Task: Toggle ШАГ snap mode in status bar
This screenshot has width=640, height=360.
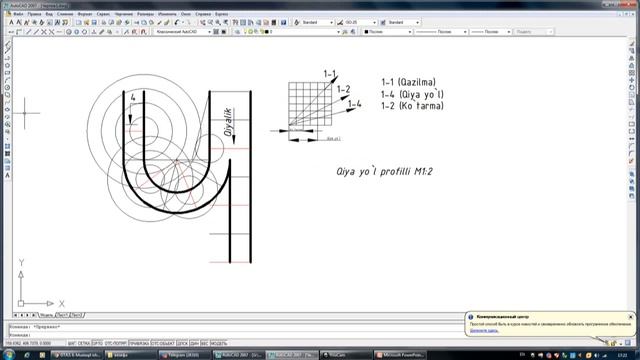Action: point(72,343)
